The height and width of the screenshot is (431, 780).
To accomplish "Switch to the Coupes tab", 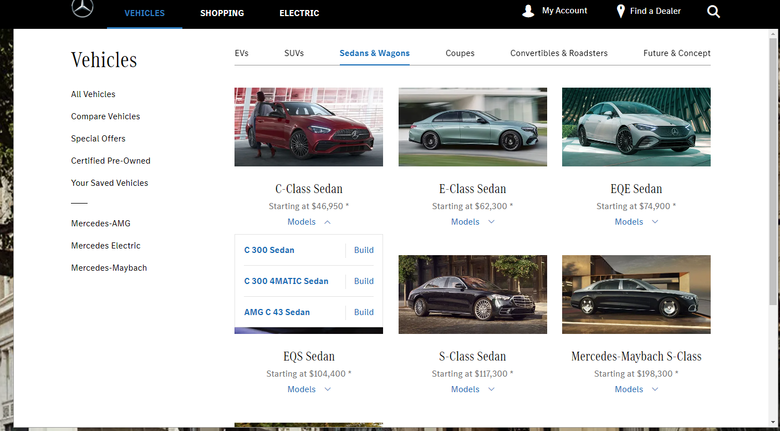I will 460,53.
